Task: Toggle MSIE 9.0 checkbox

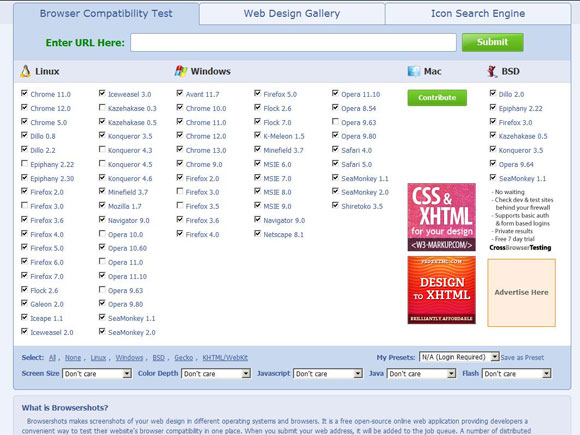Action: pyautogui.click(x=257, y=205)
